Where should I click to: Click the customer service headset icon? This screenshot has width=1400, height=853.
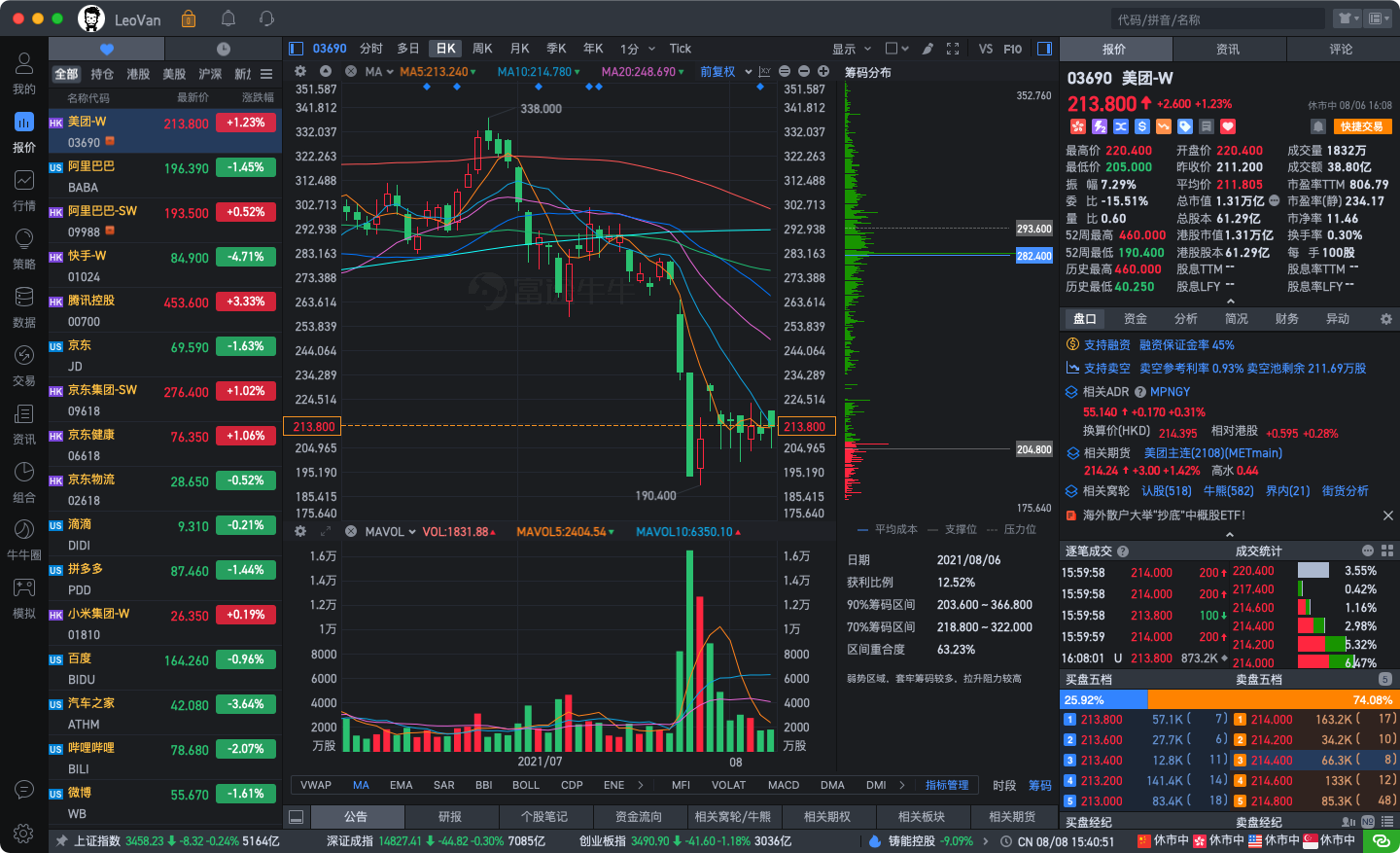coord(266,18)
